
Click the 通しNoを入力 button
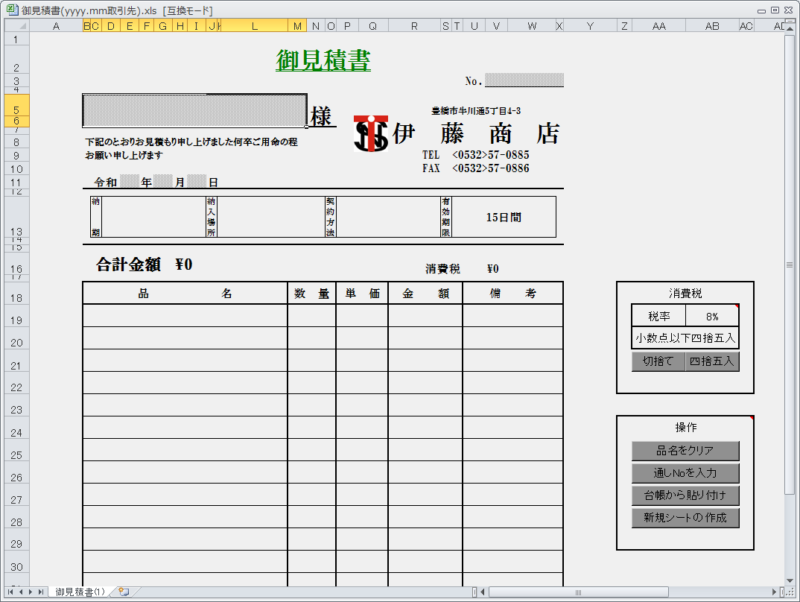coord(685,473)
